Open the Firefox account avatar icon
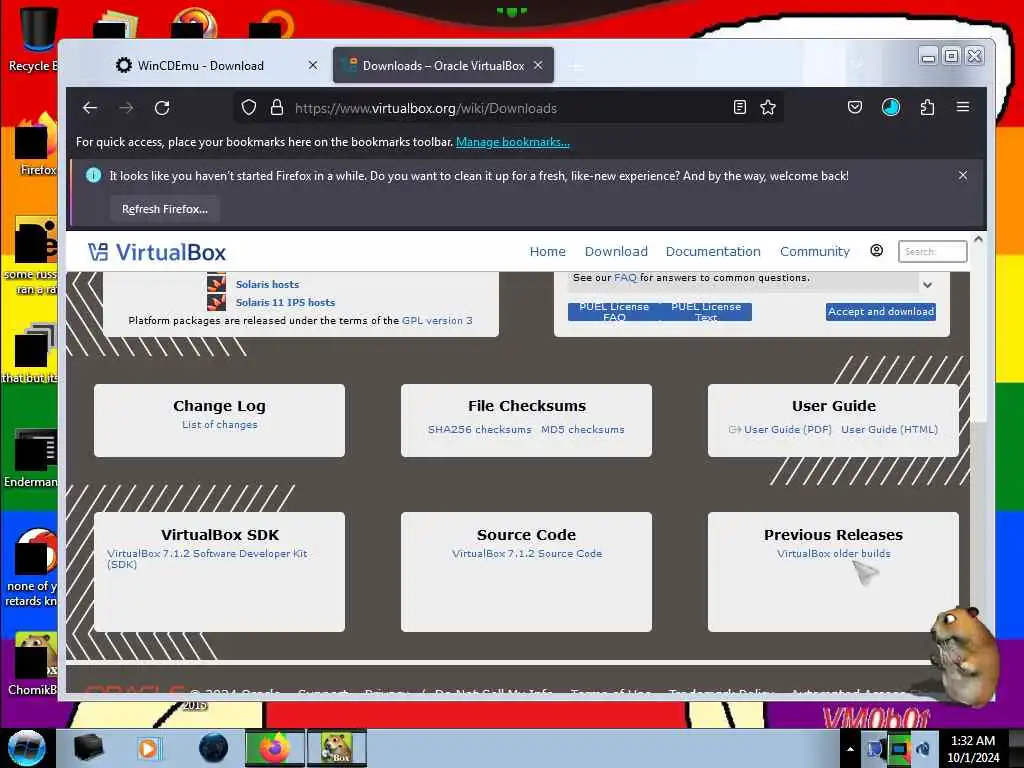 pos(891,107)
